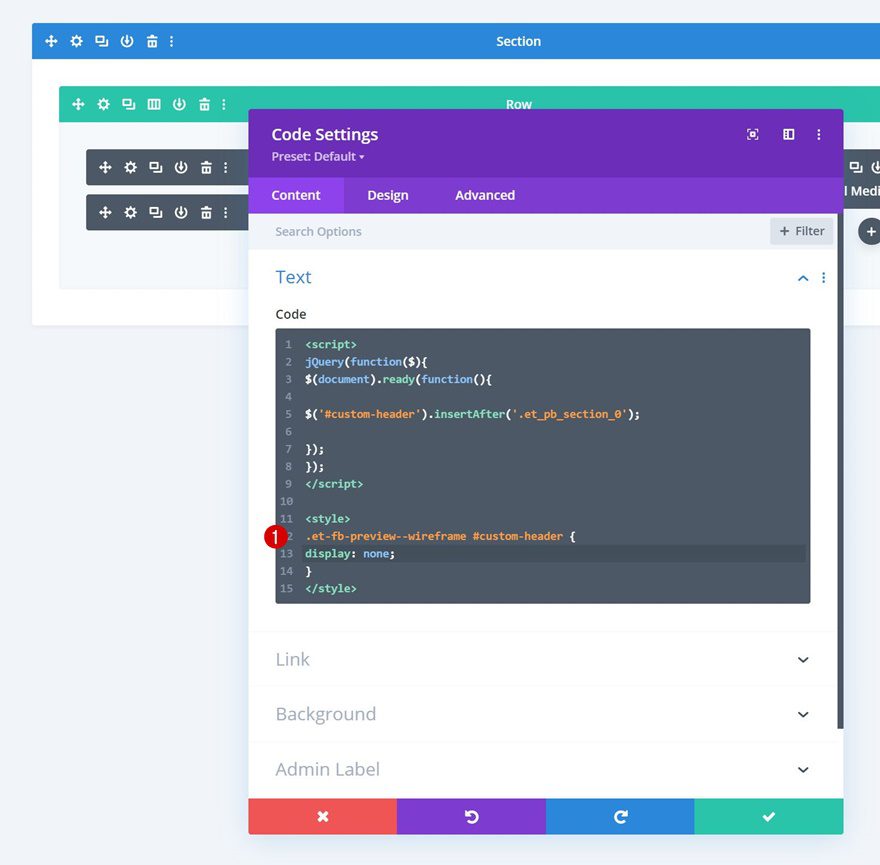Click the first module move icon
The height and width of the screenshot is (865, 880).
coord(105,167)
